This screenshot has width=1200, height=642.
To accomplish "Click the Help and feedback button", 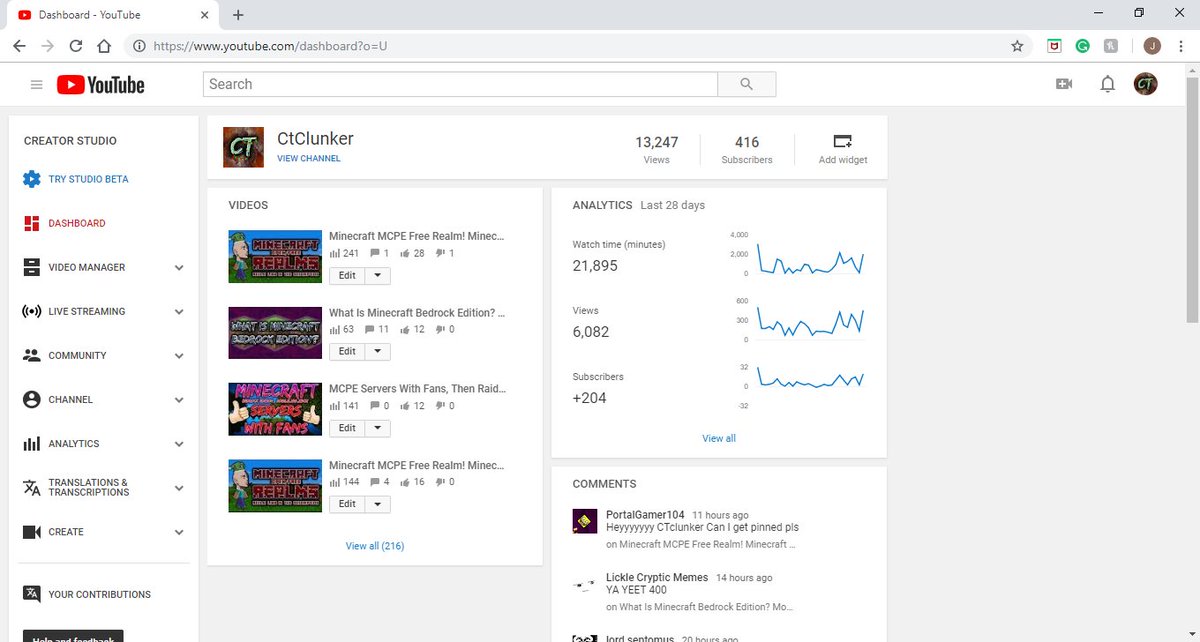I will [x=73, y=636].
